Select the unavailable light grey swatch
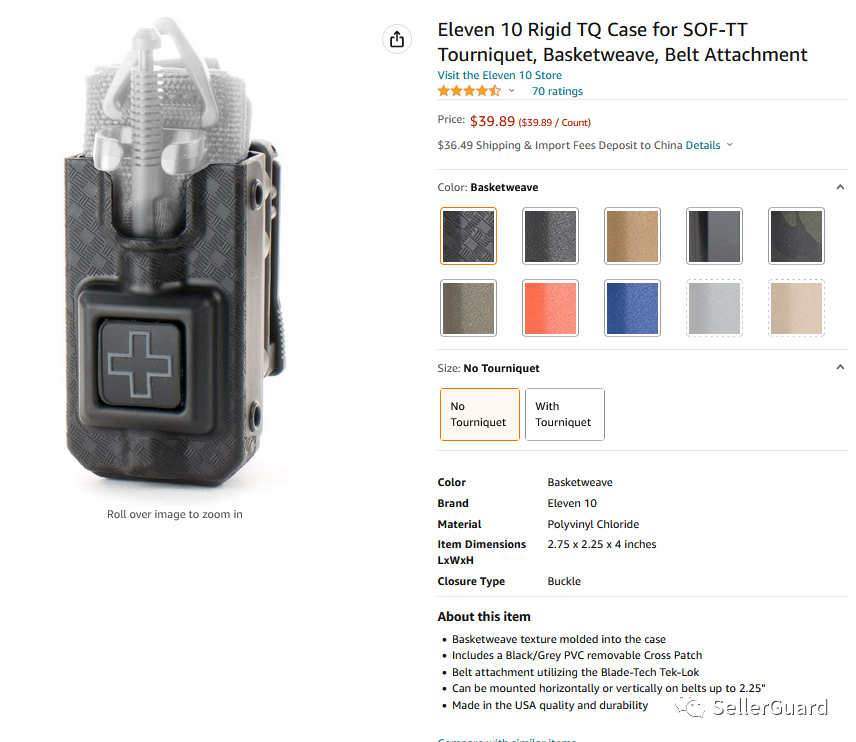Viewport: 856px width, 742px height. pyautogui.click(x=714, y=308)
